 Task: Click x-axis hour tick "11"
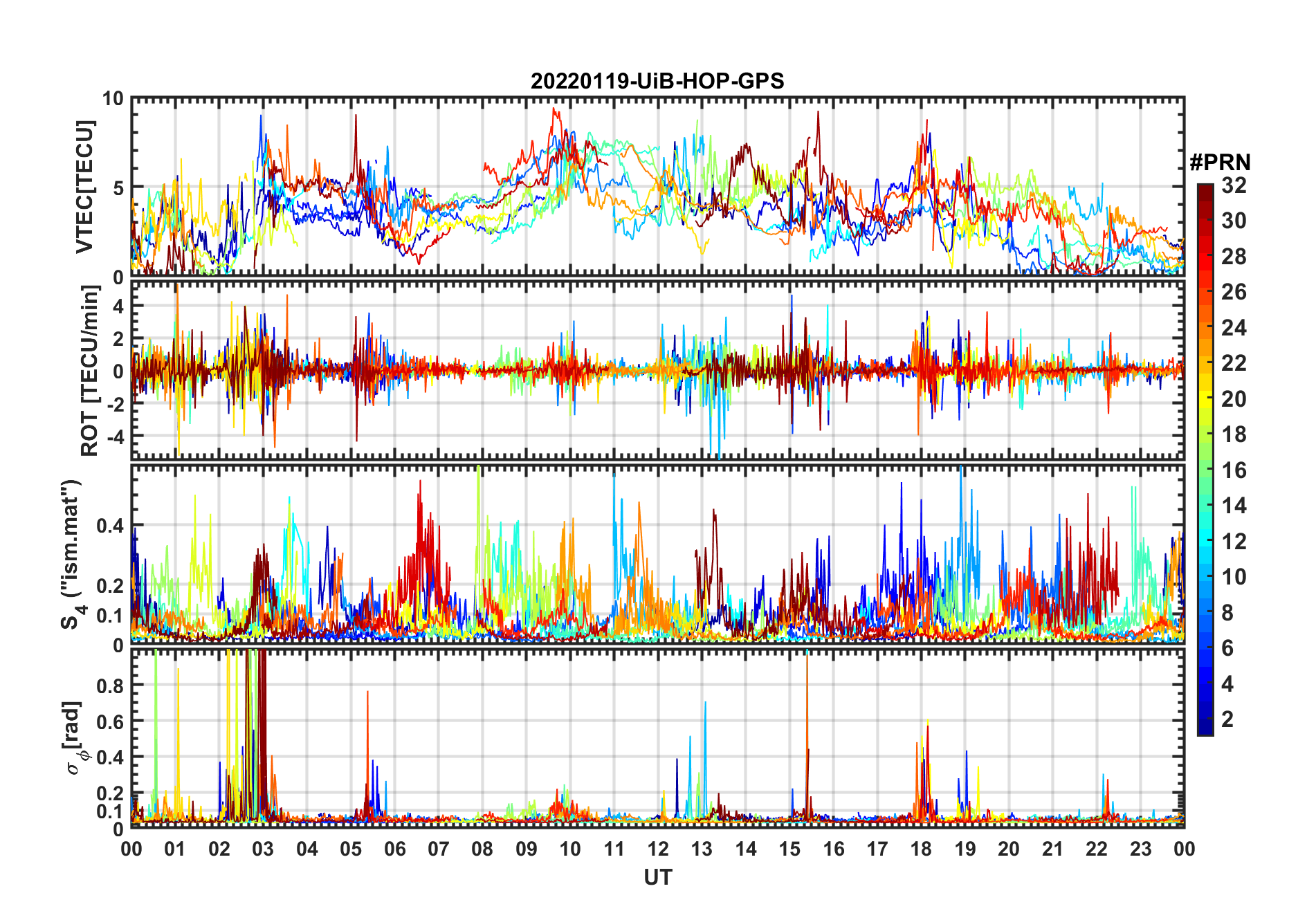coord(614,849)
